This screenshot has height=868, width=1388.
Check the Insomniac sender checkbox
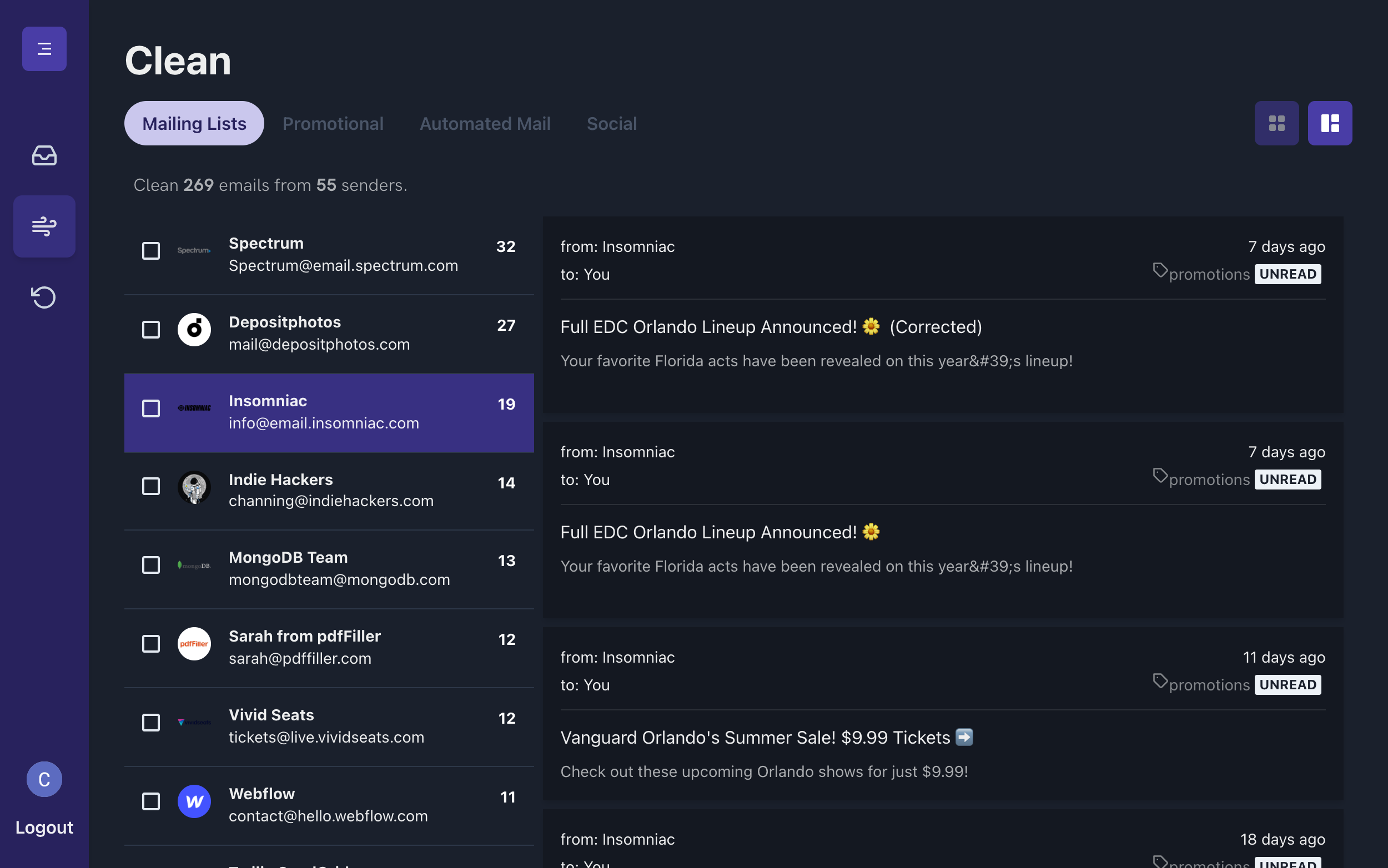(151, 408)
